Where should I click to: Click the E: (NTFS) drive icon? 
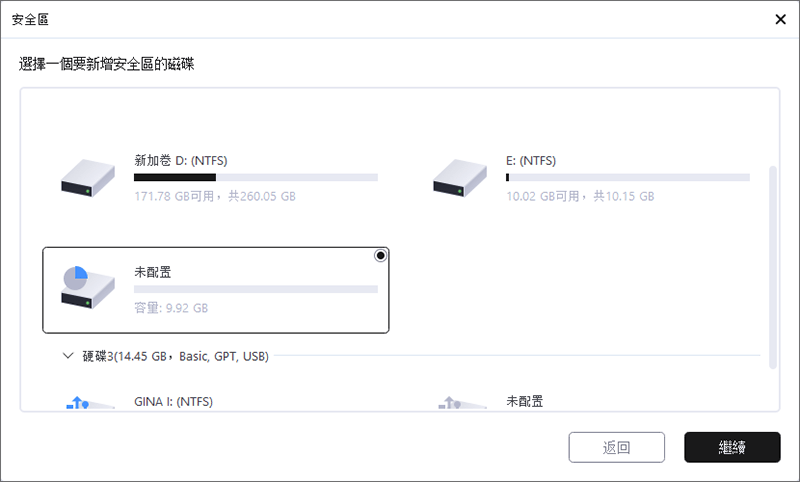pos(459,178)
